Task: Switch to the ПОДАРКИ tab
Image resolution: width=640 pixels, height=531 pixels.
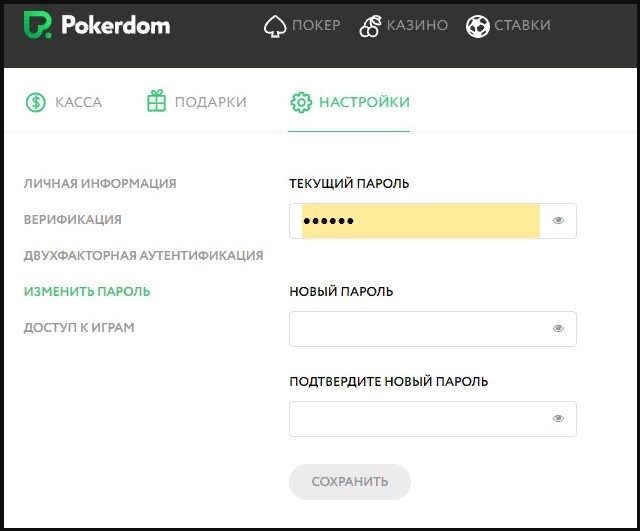Action: (210, 102)
